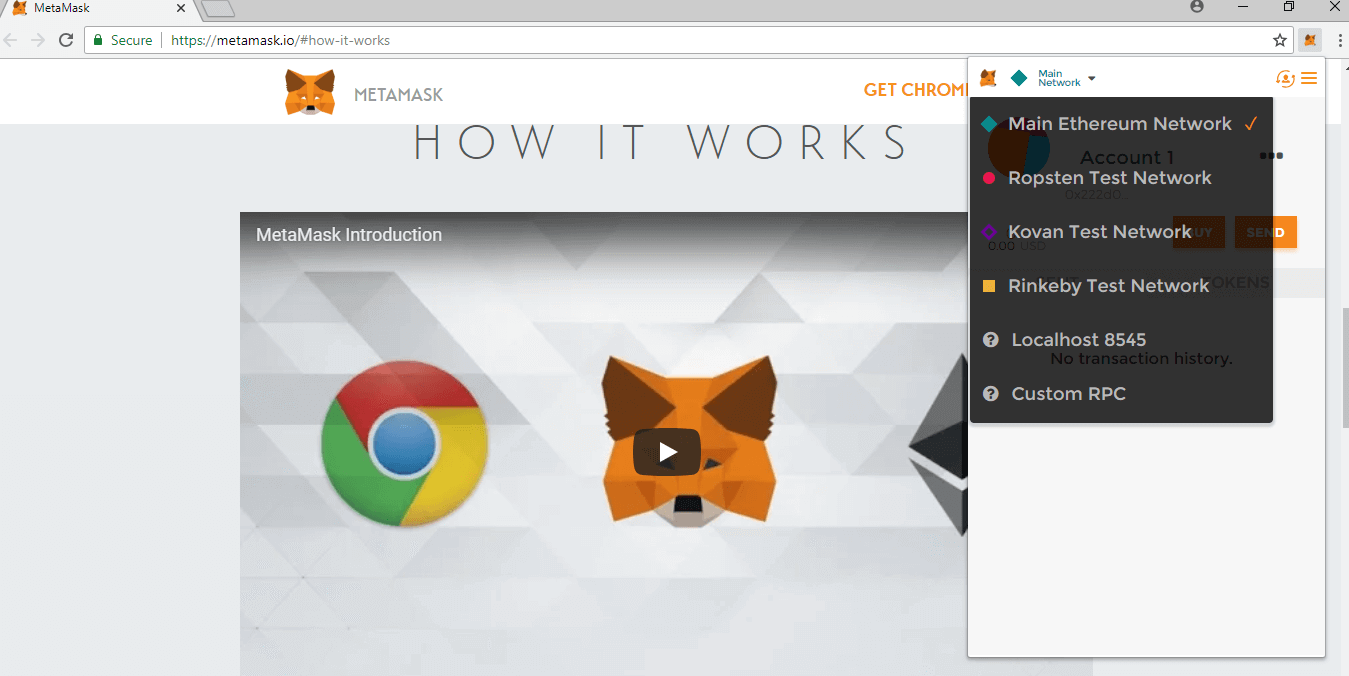Screen dimensions: 1349x676
Task: Open the Chrome user profile icon
Action: point(1197,7)
